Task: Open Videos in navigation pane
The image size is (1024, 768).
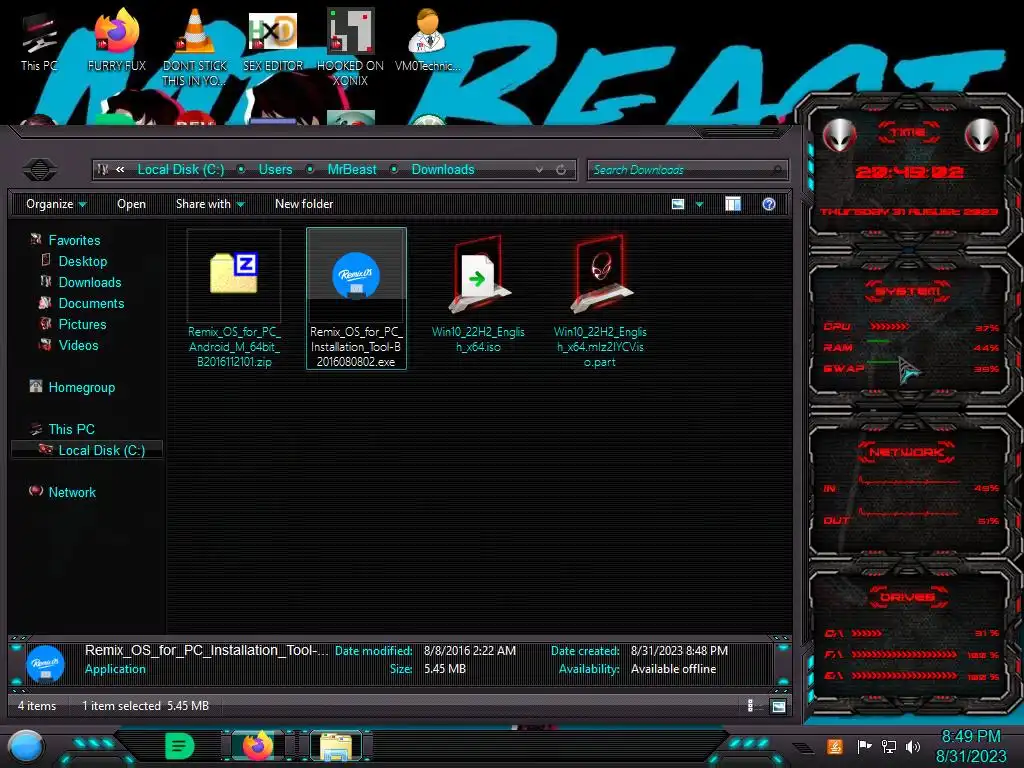Action: 78,345
